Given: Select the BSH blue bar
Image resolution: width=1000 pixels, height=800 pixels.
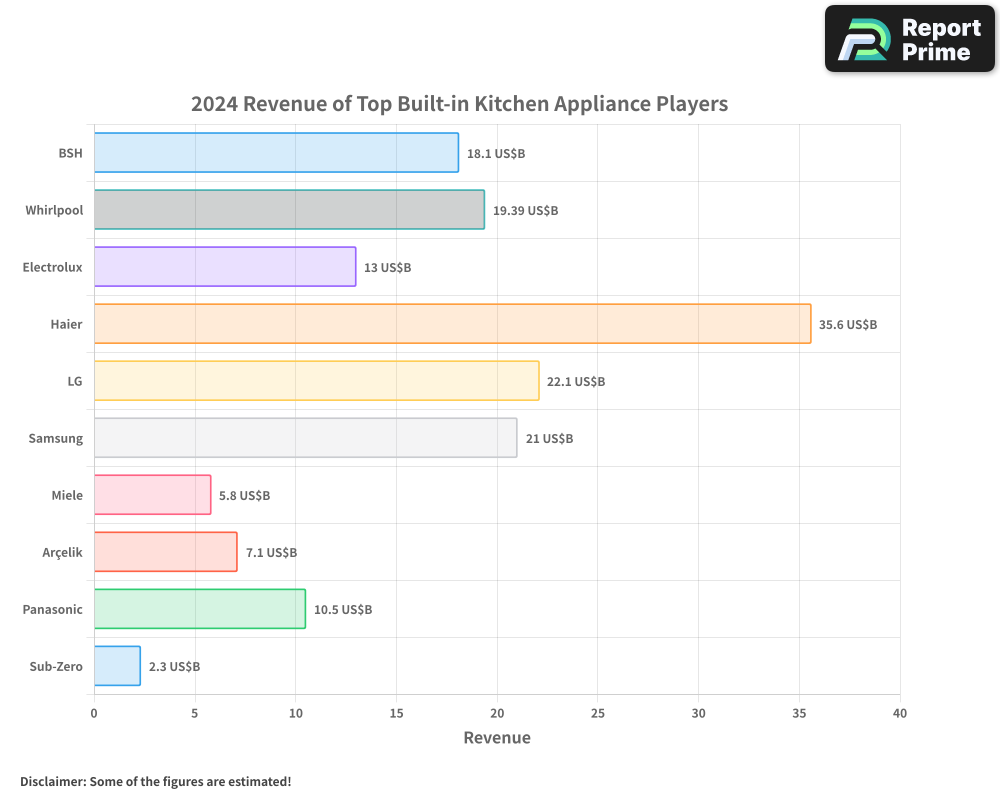Looking at the screenshot, I should [x=276, y=153].
